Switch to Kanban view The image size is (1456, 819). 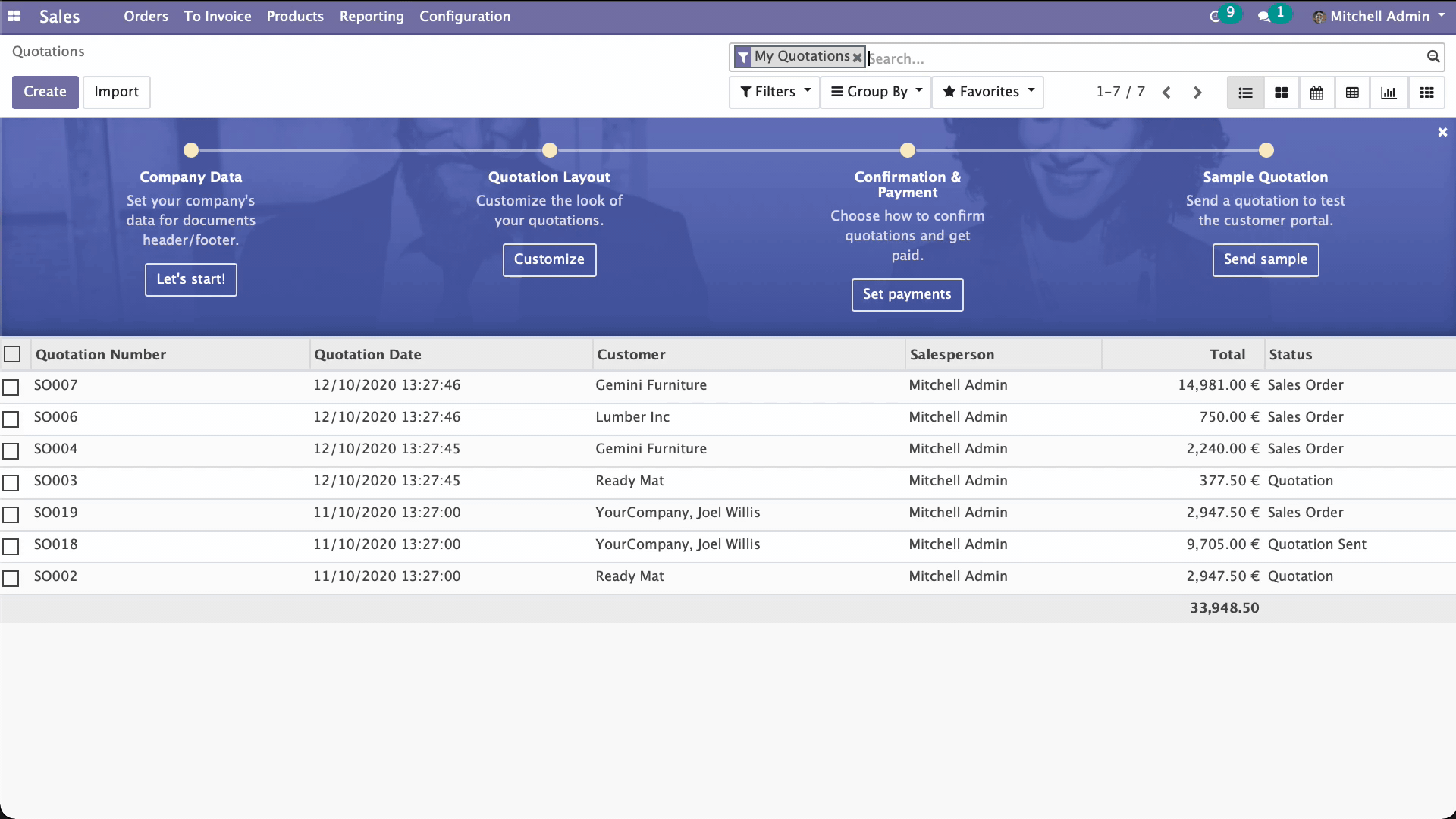(1281, 93)
